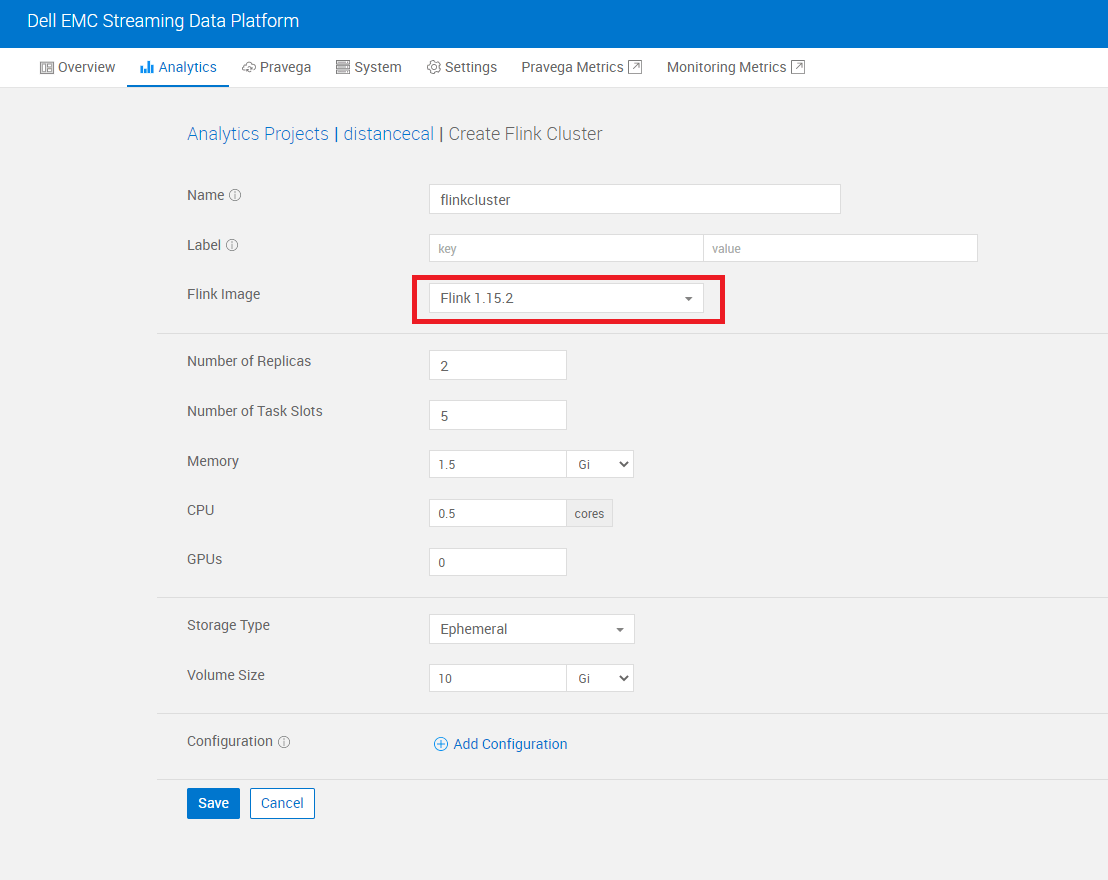
Task: Open Pravega Metrics in a new tab
Action: (574, 67)
